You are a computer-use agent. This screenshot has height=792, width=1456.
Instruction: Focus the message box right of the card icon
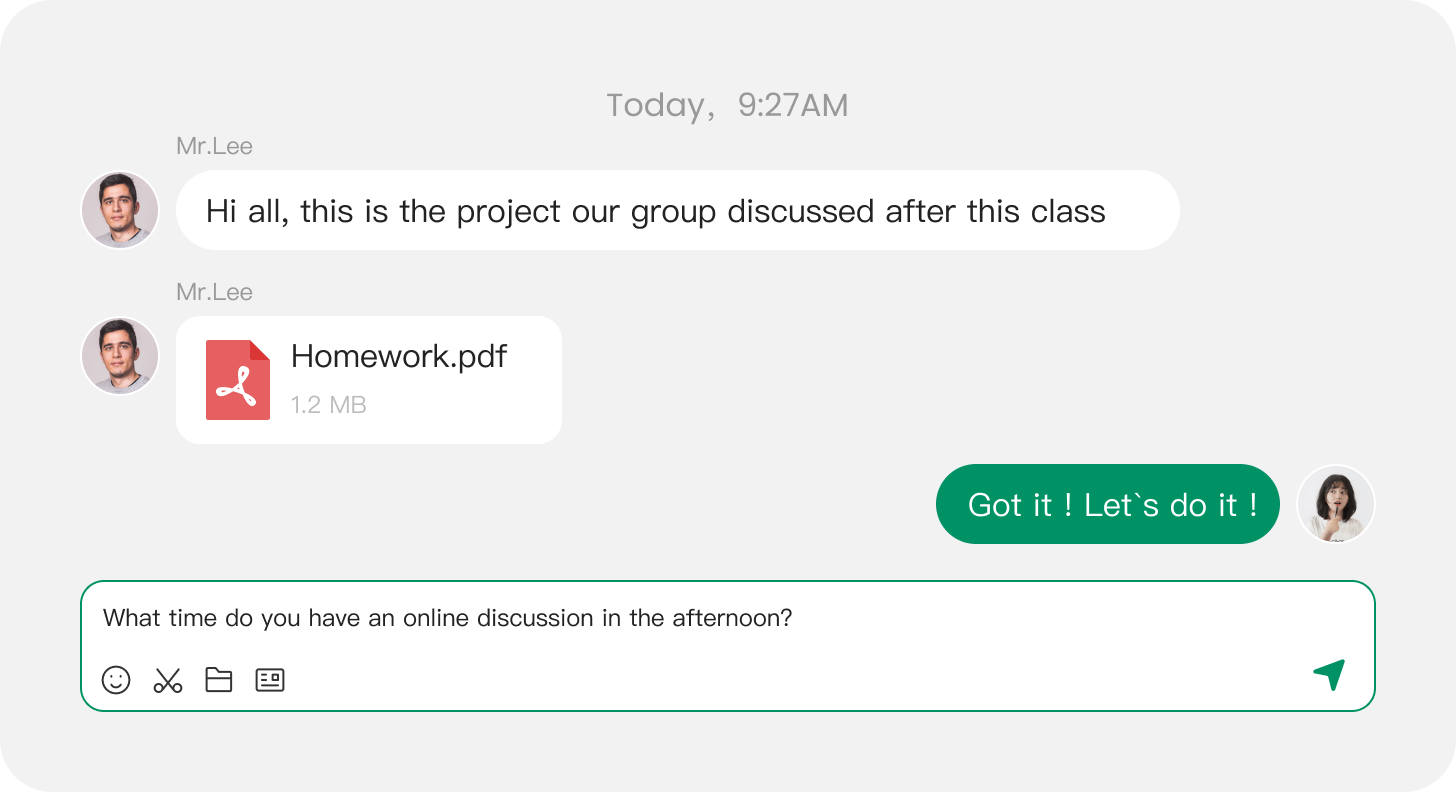[x=780, y=680]
